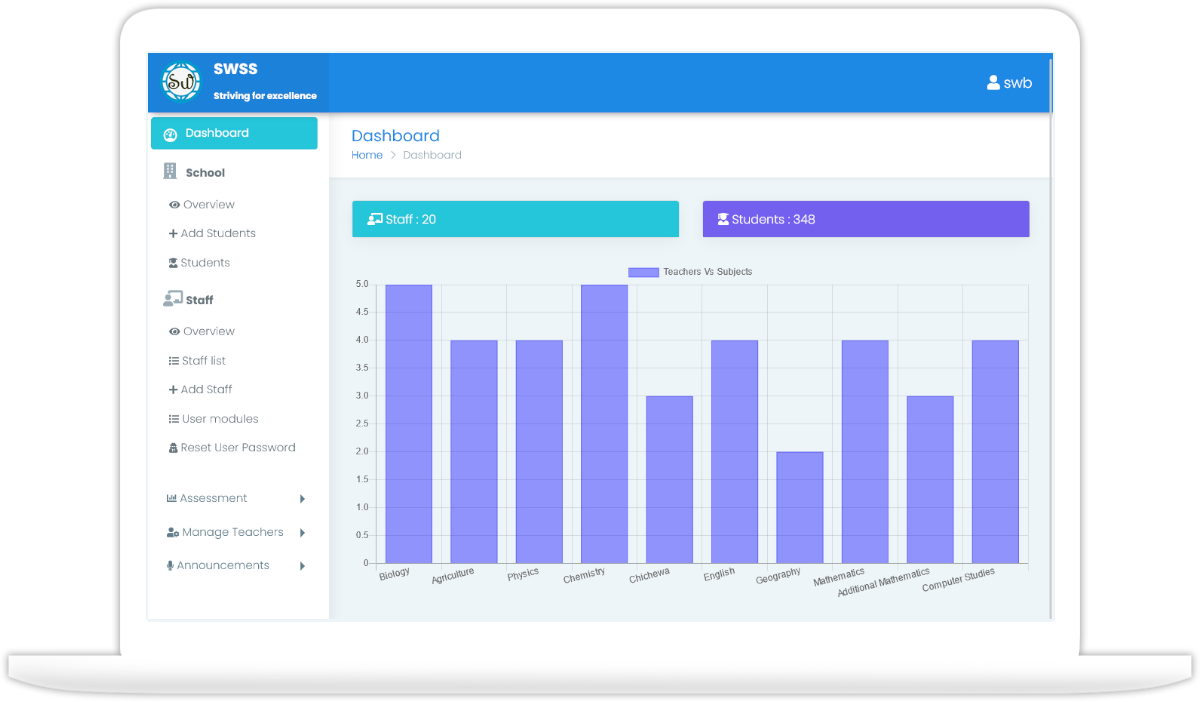Click the SWSS school logo icon

(182, 82)
